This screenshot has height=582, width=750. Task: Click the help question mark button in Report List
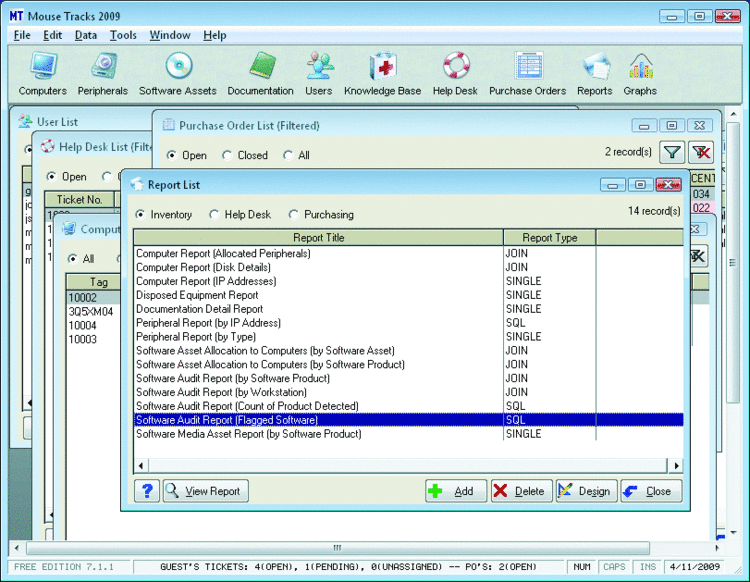[x=147, y=491]
